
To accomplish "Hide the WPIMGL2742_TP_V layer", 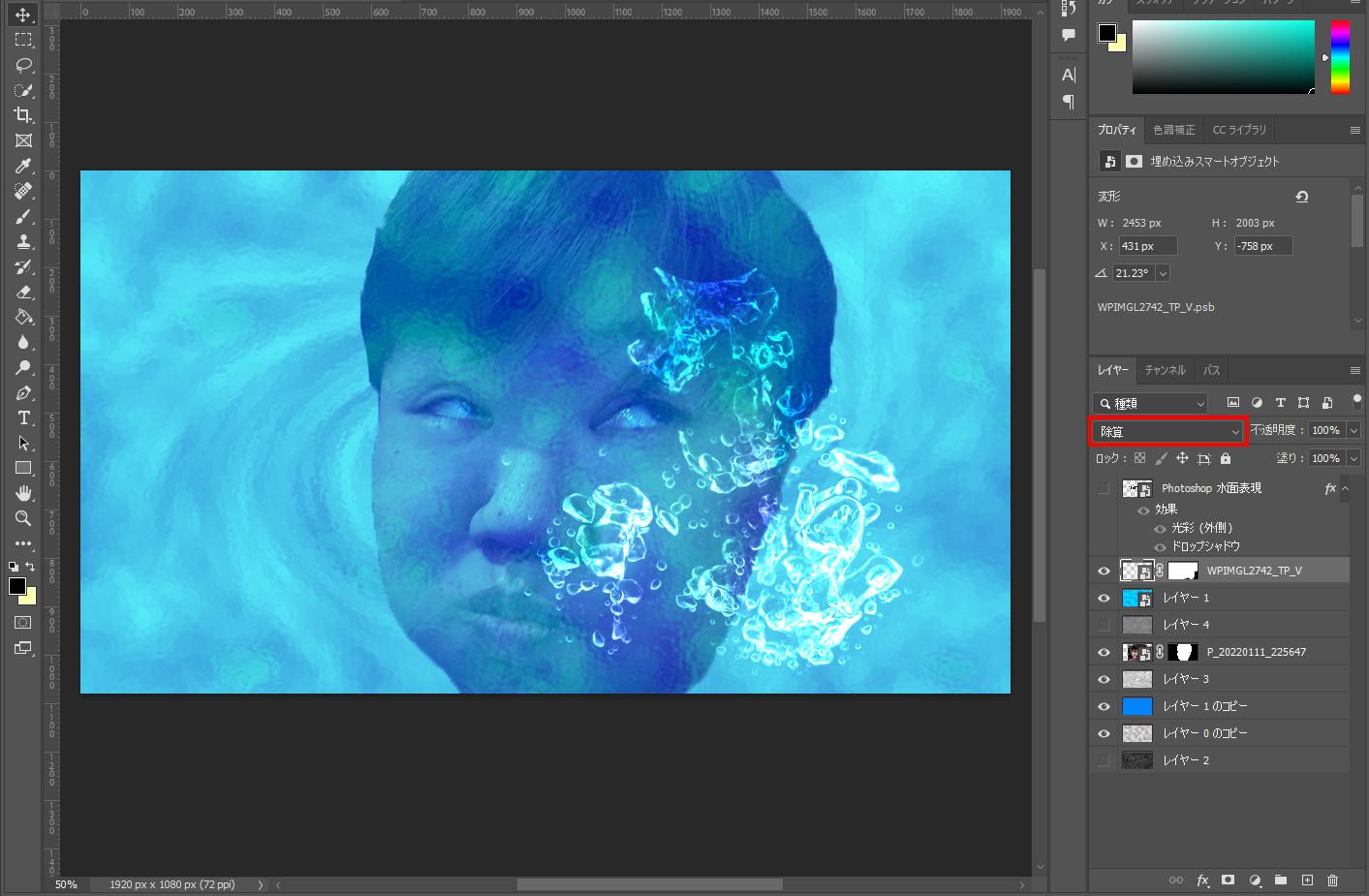I will 1104,571.
